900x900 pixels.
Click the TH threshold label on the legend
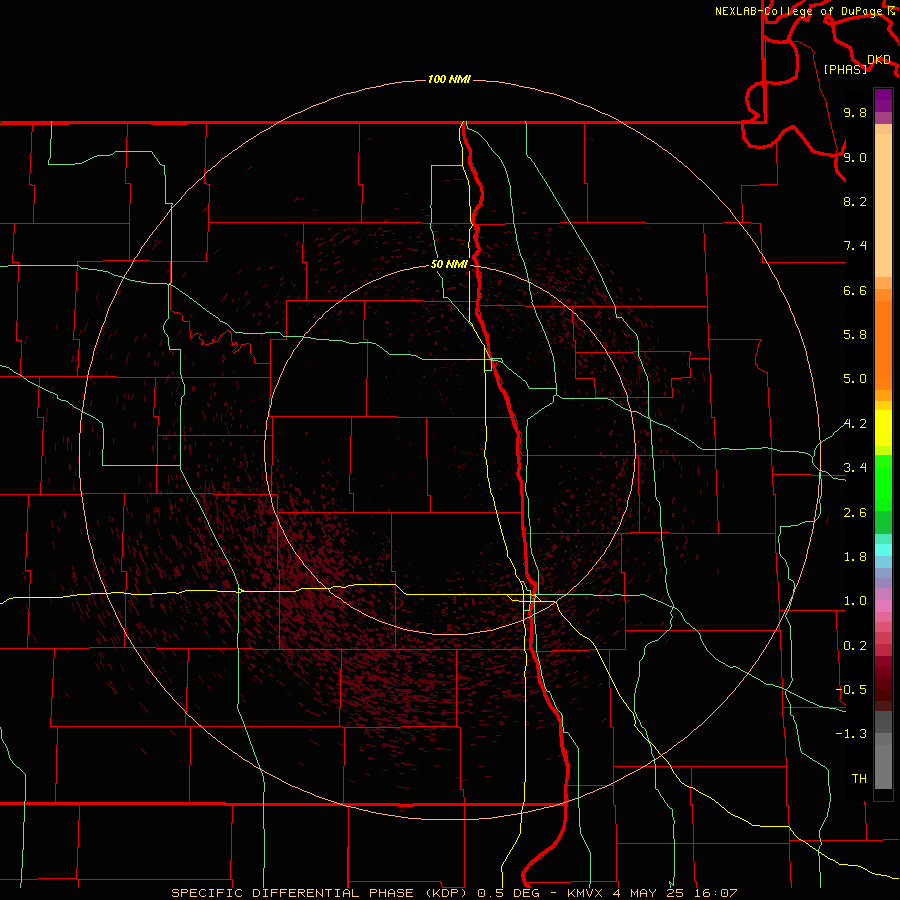tap(859, 779)
